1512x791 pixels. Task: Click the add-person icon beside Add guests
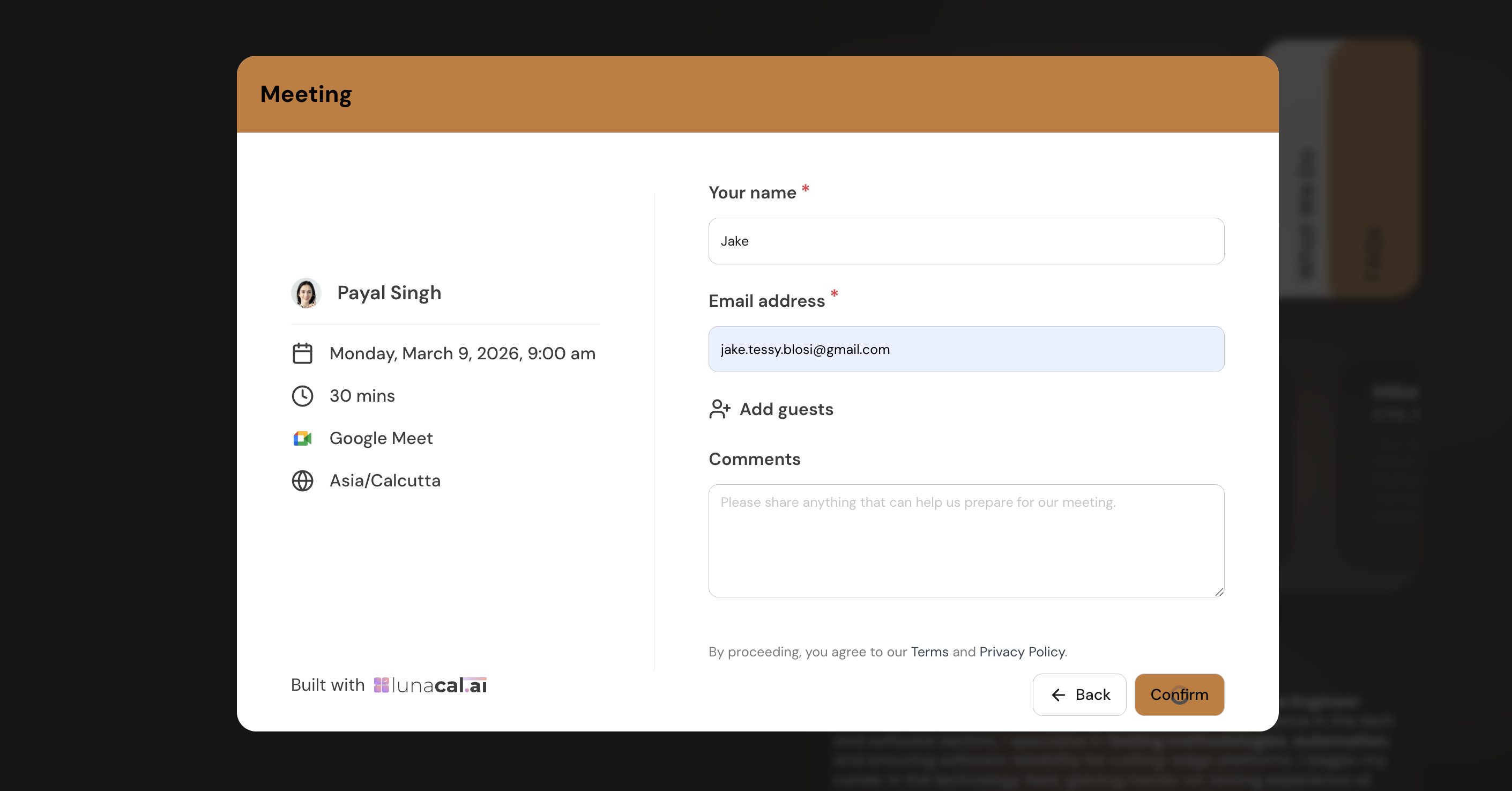[719, 409]
